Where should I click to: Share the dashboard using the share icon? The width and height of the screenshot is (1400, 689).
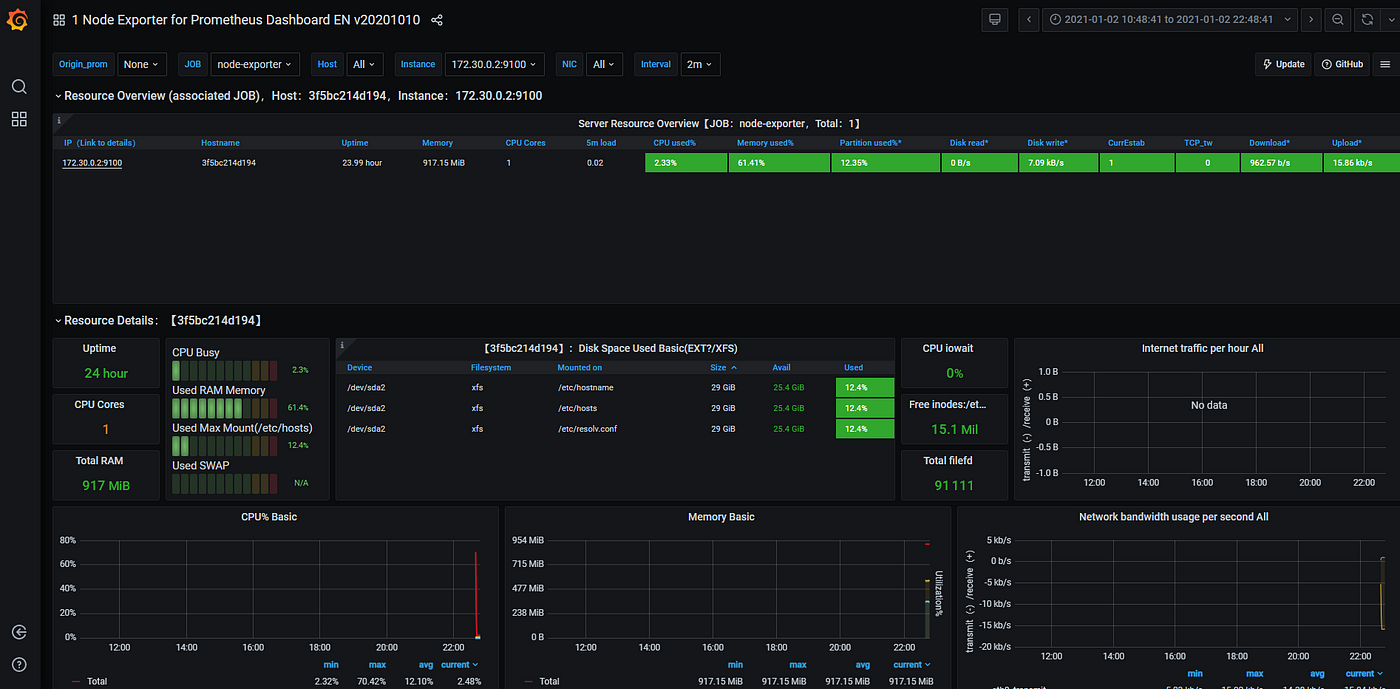437,20
